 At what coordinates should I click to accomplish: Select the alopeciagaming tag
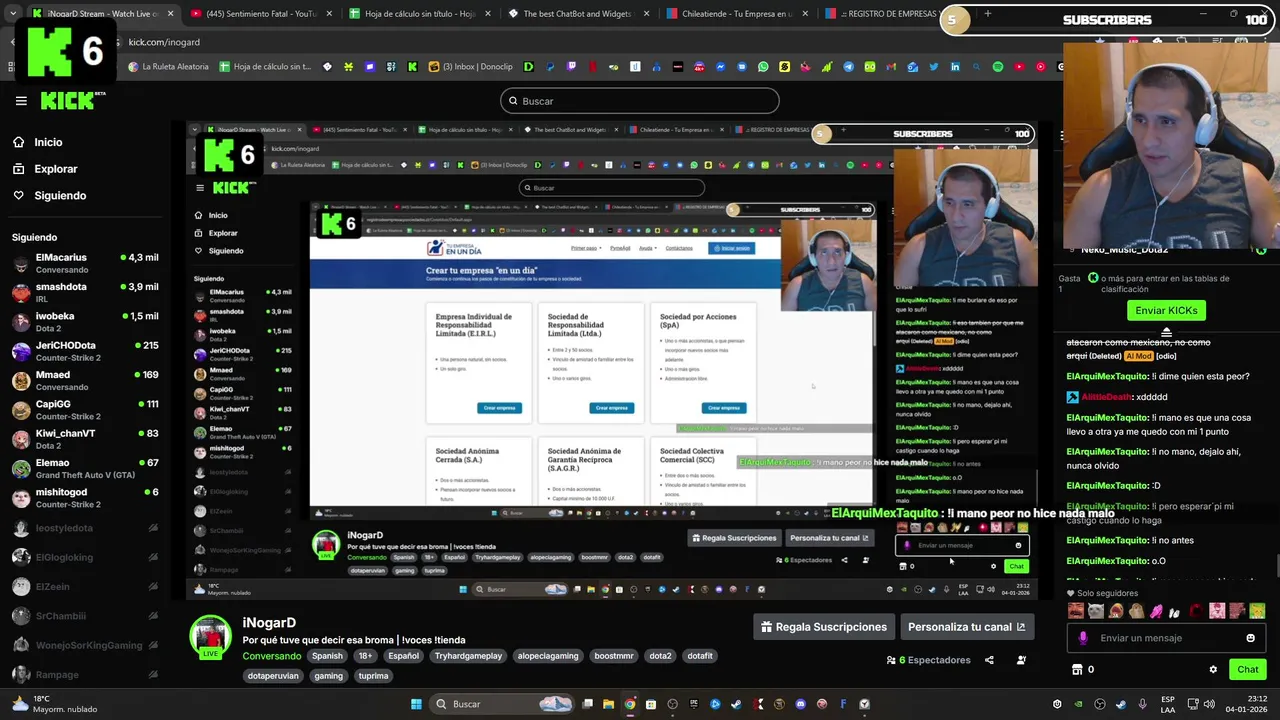[548, 656]
